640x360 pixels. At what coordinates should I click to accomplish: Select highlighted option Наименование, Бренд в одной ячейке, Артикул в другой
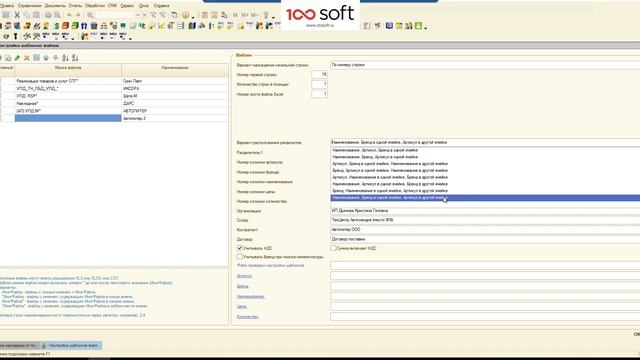[485, 198]
